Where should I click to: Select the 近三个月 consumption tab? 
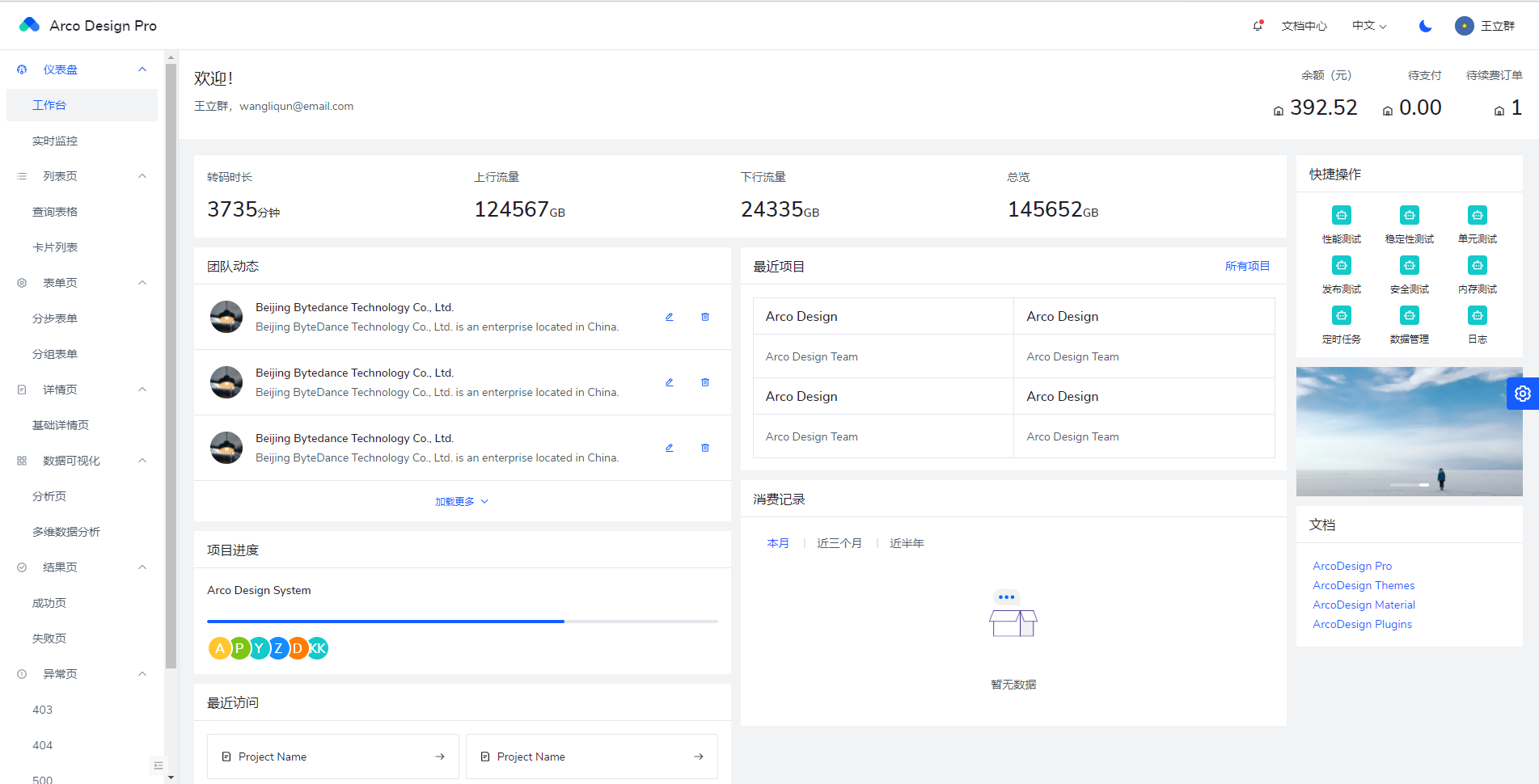pyautogui.click(x=839, y=543)
